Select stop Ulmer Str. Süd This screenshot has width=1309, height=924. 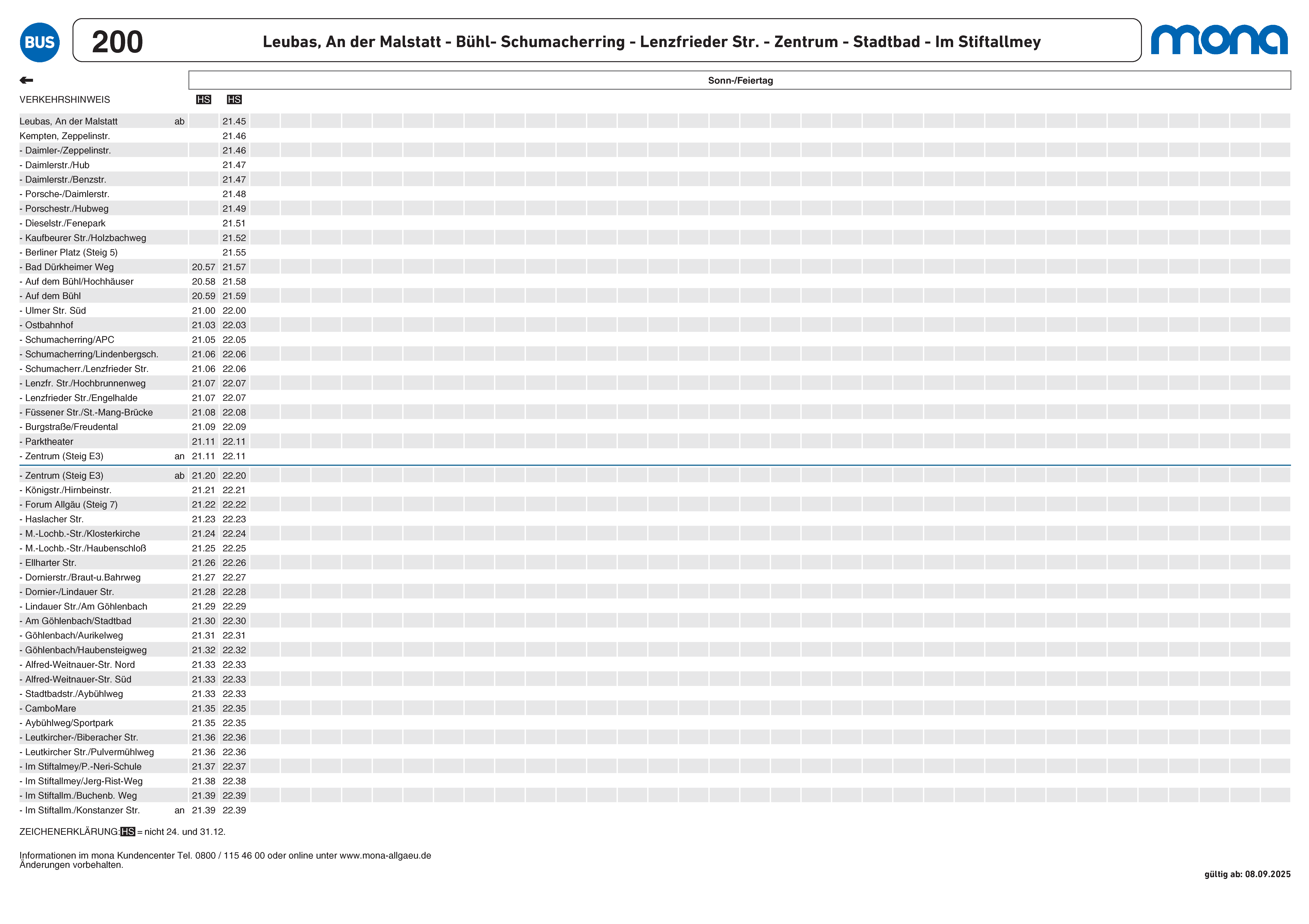(x=52, y=311)
